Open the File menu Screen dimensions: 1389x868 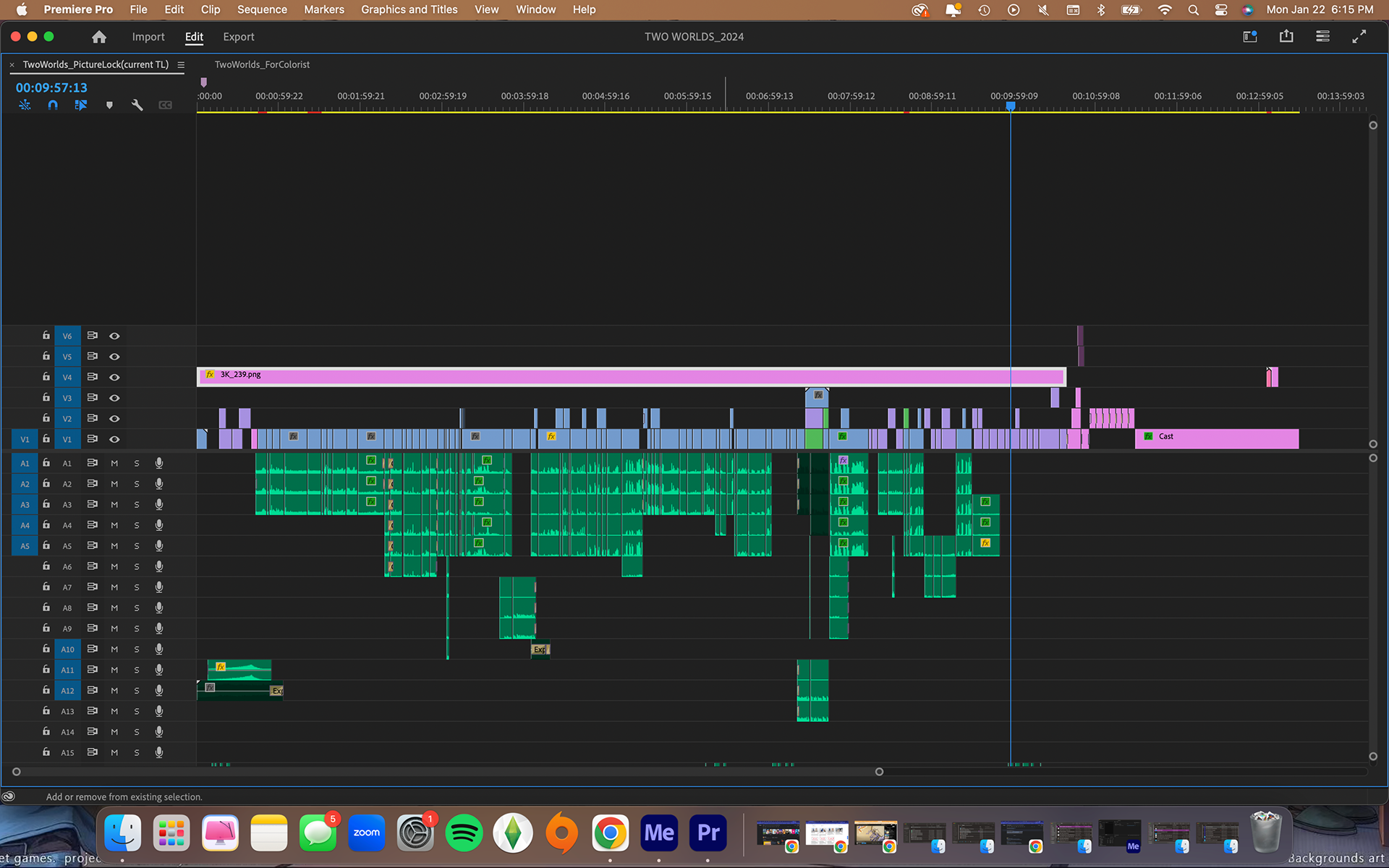pyautogui.click(x=138, y=9)
